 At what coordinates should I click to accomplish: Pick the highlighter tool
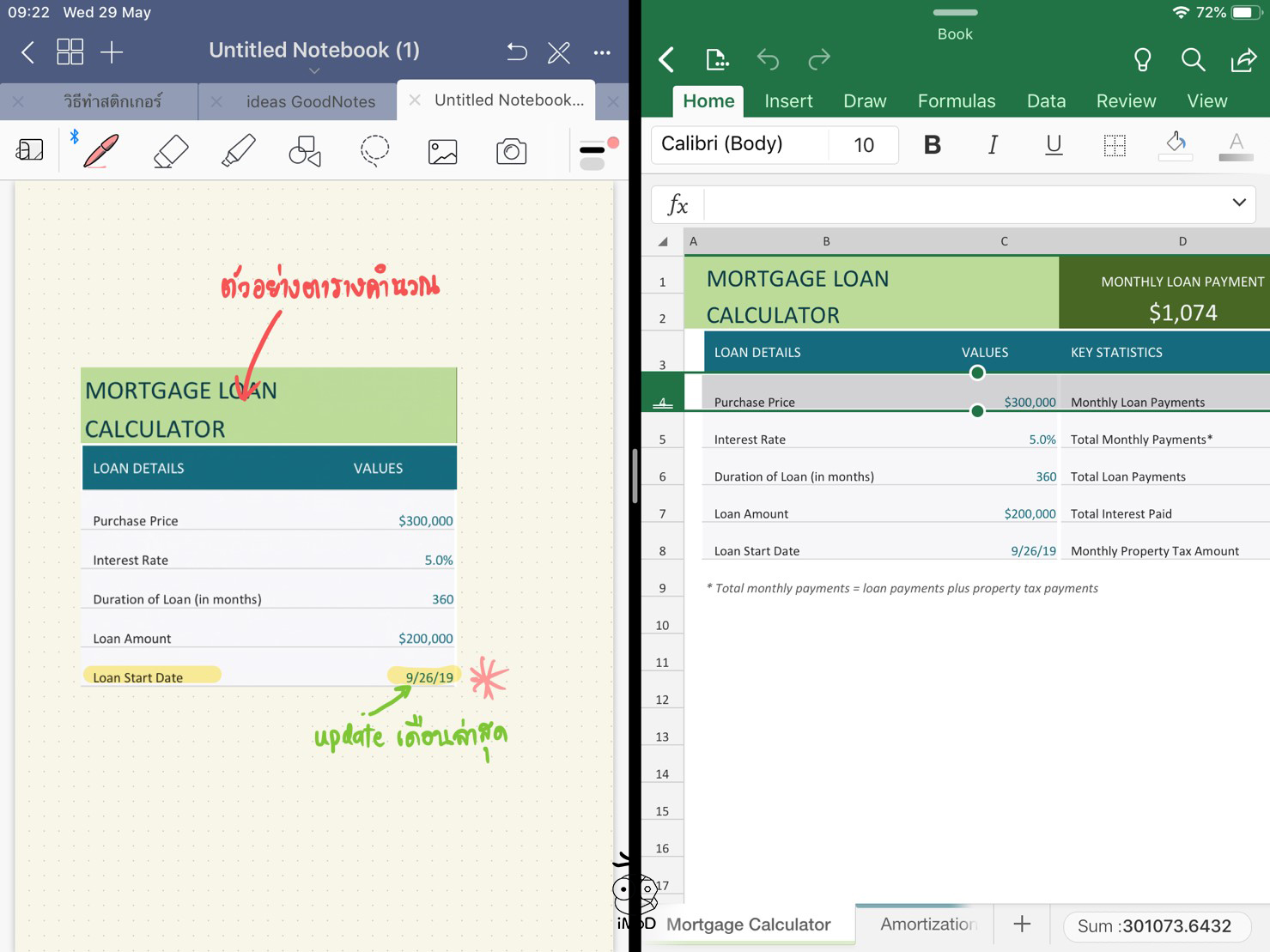[238, 151]
